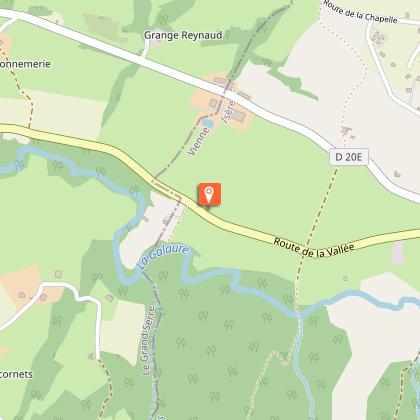
Task: Select the D 20E road shield
Action: (x=349, y=157)
